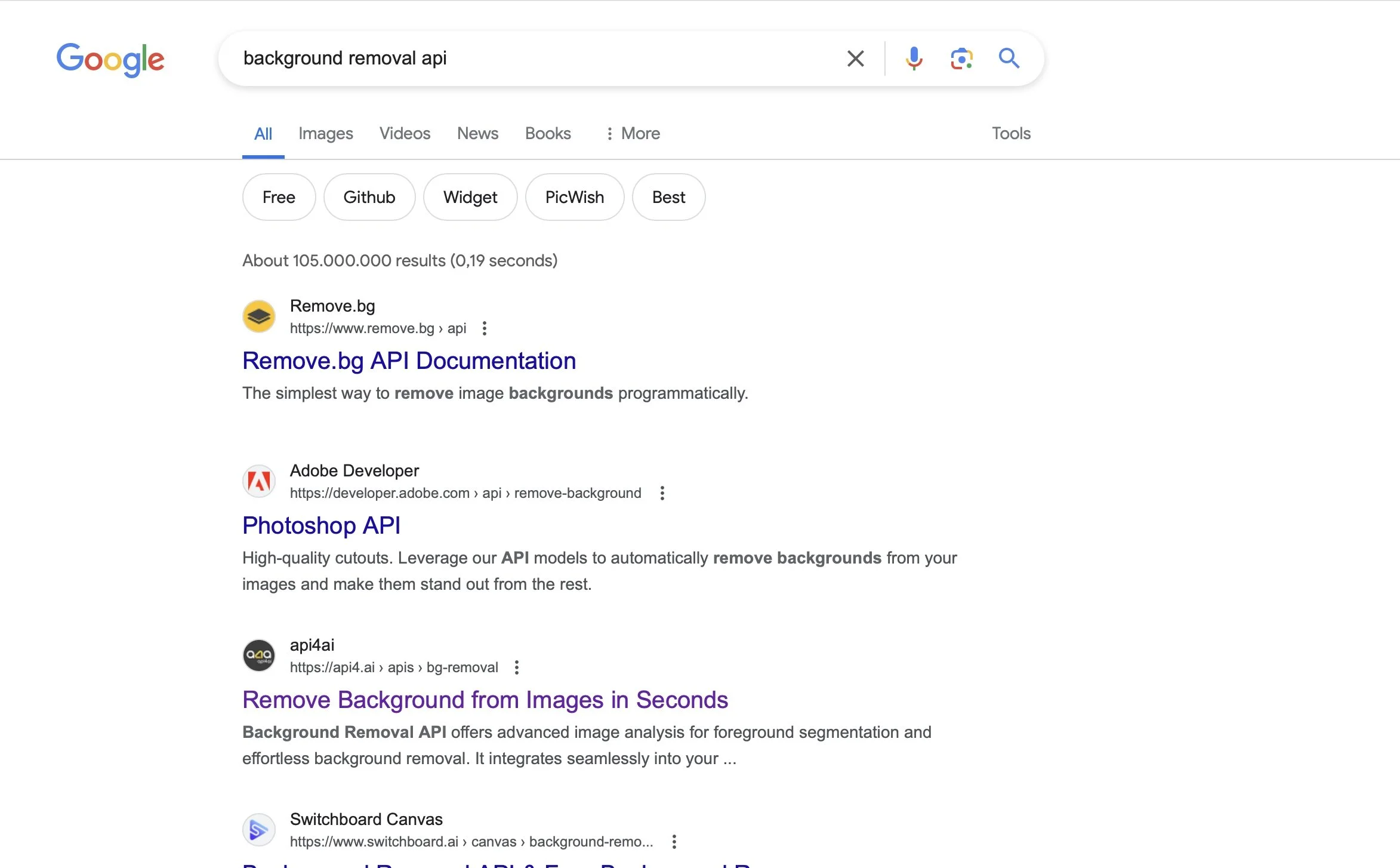
Task: Open the Remove.bg API Documentation link
Action: (408, 360)
